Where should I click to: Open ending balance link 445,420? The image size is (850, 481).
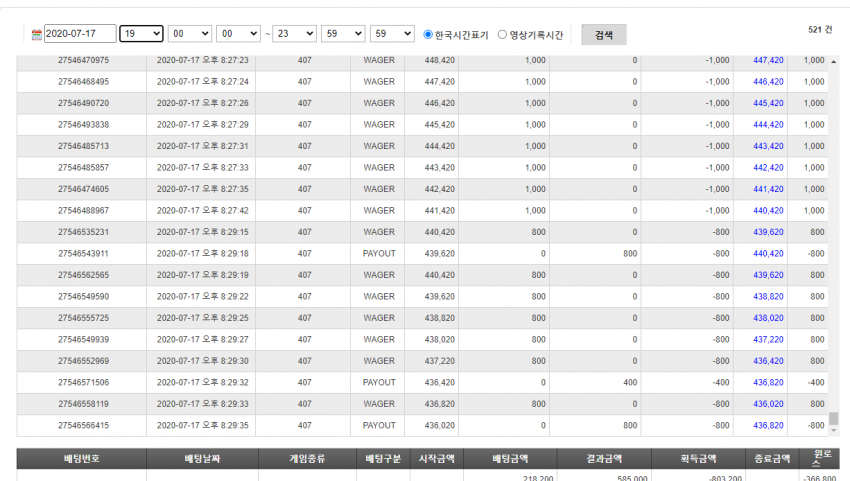(x=768, y=103)
